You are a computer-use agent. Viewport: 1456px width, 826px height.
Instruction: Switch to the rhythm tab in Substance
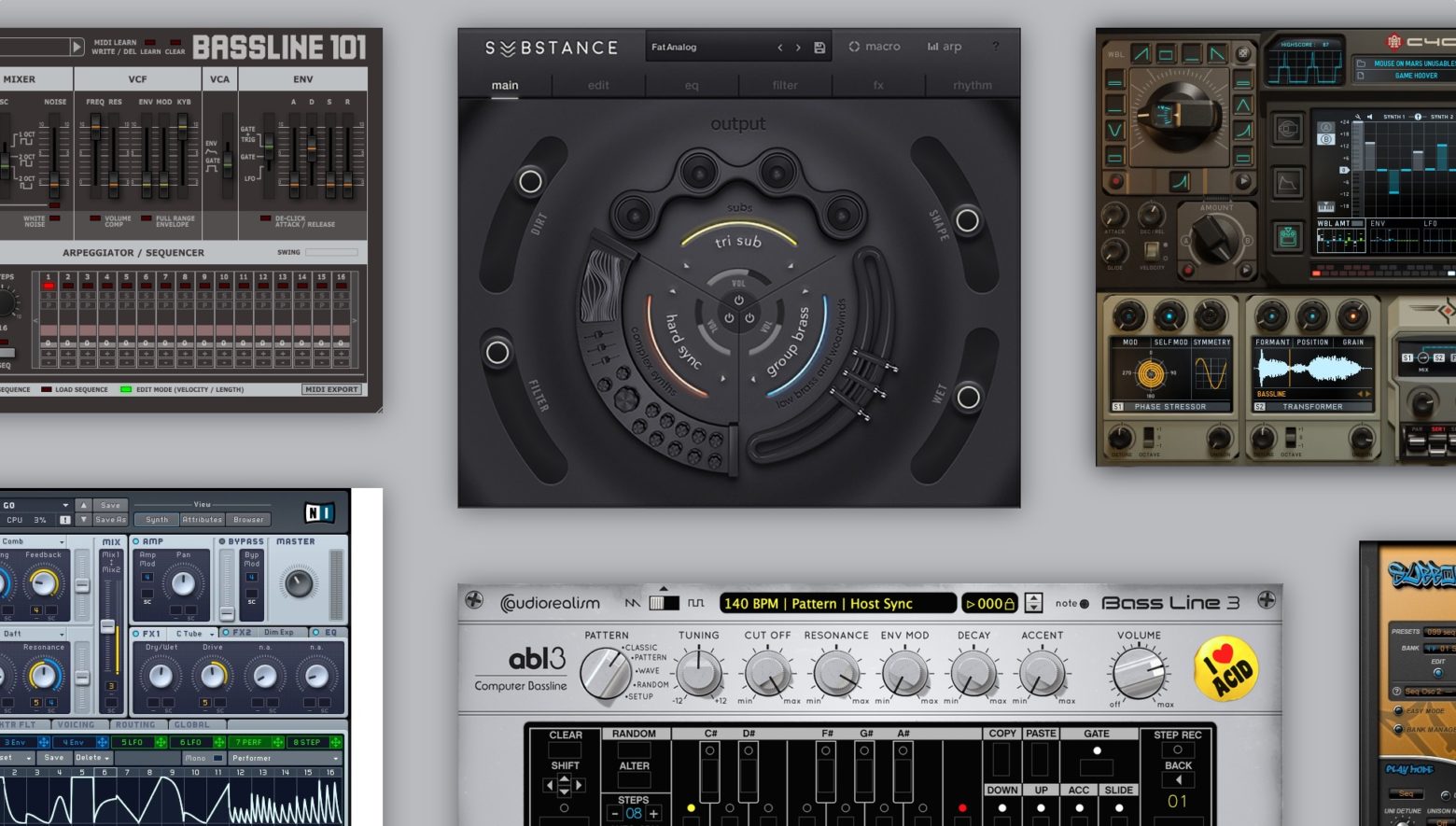(x=972, y=85)
